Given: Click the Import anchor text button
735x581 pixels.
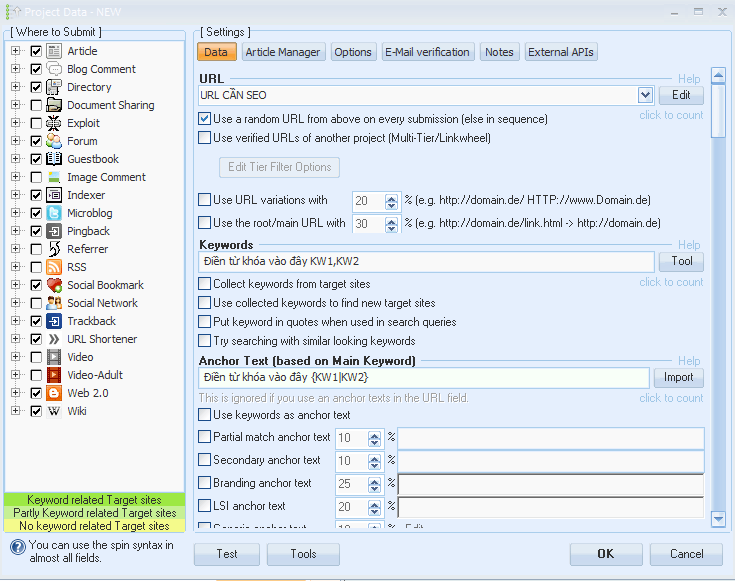Looking at the screenshot, I should click(678, 377).
